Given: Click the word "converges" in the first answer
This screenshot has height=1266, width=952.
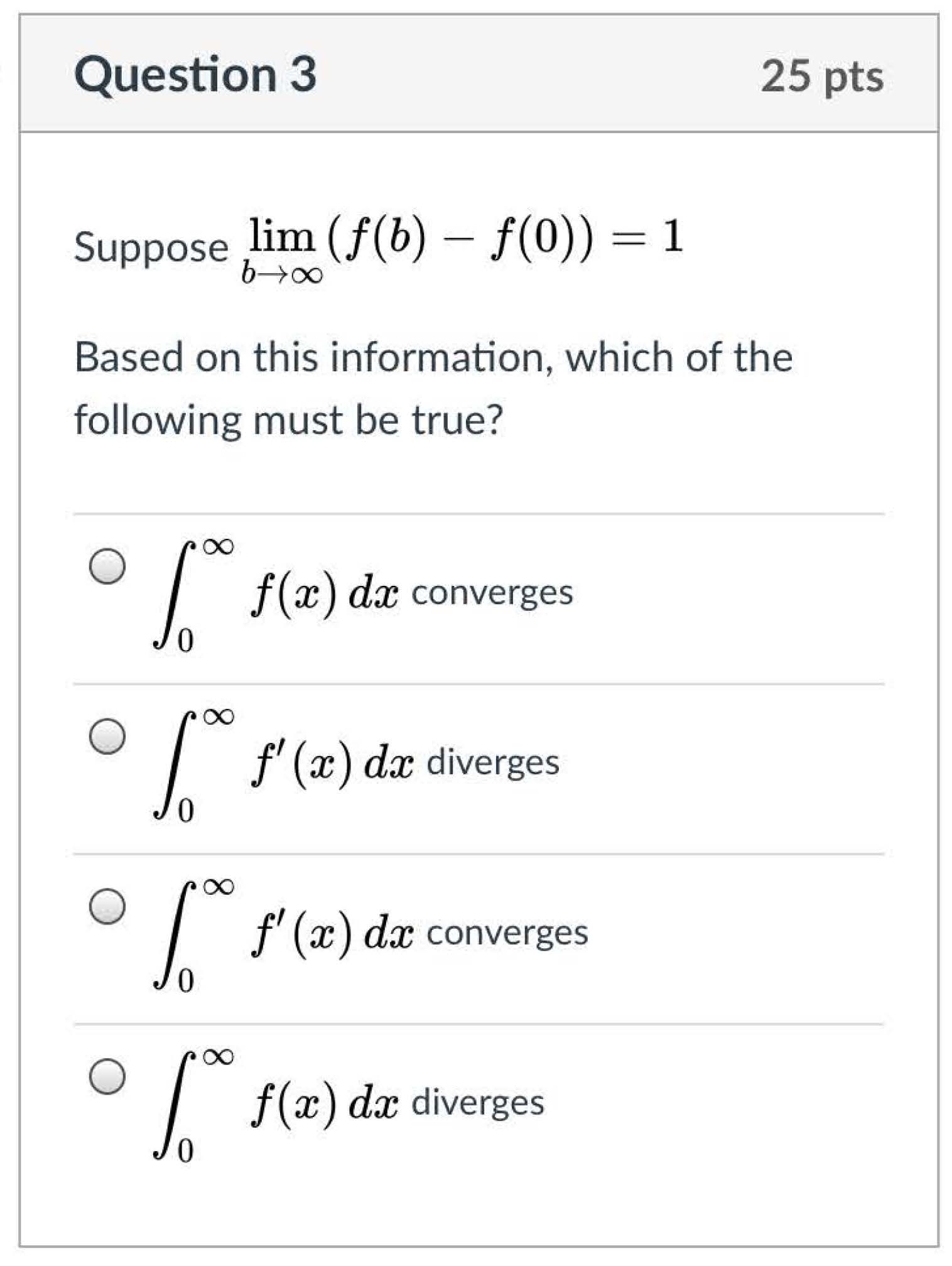Looking at the screenshot, I should [492, 593].
